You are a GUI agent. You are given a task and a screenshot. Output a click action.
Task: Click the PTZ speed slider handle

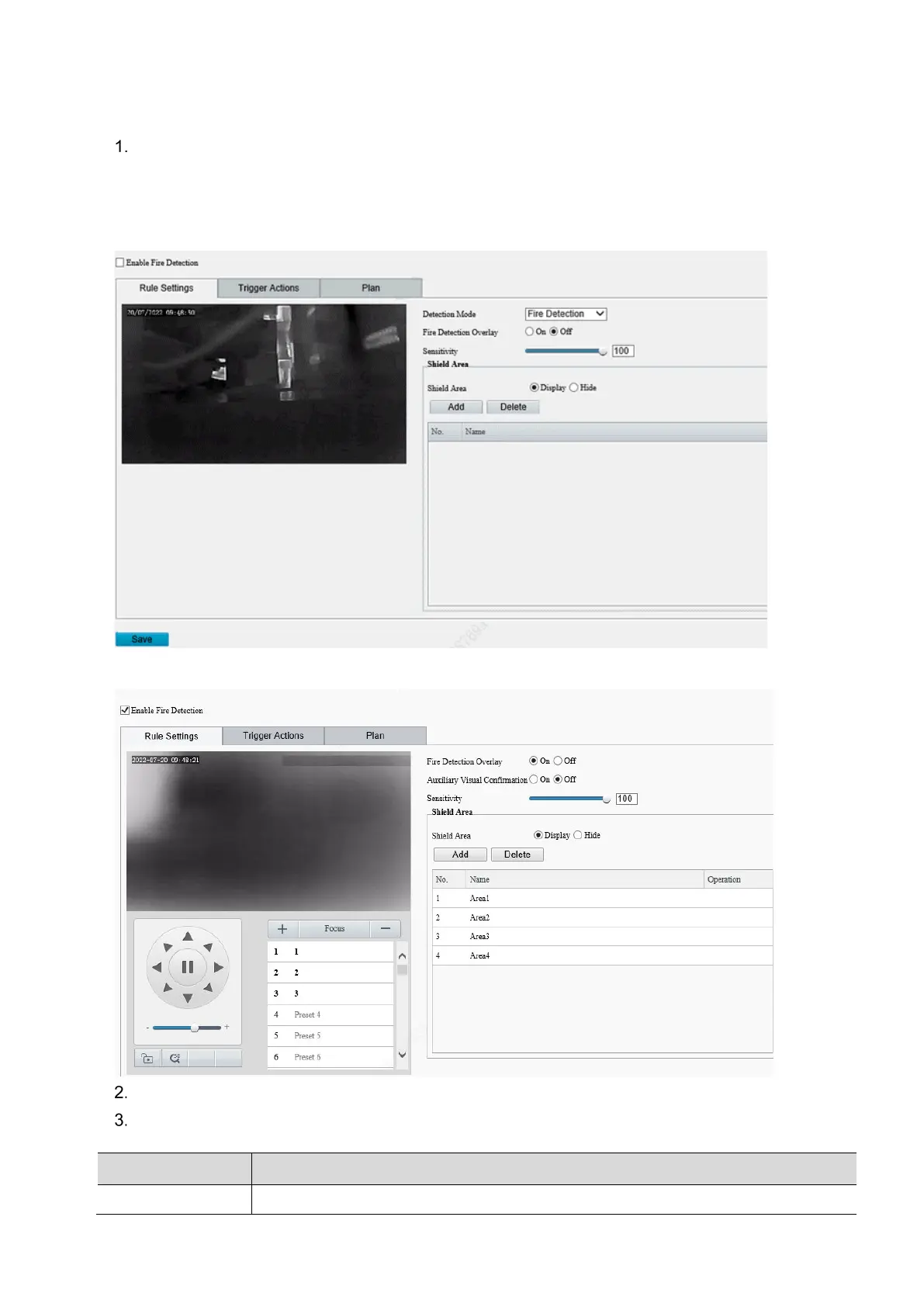coord(195,1028)
